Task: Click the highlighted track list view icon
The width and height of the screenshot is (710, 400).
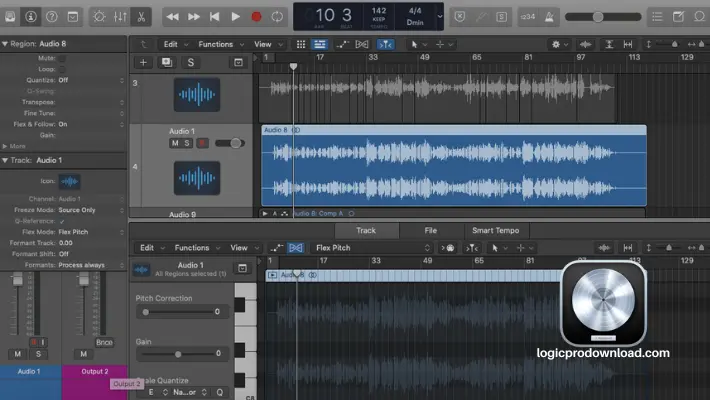Action: pyautogui.click(x=320, y=44)
